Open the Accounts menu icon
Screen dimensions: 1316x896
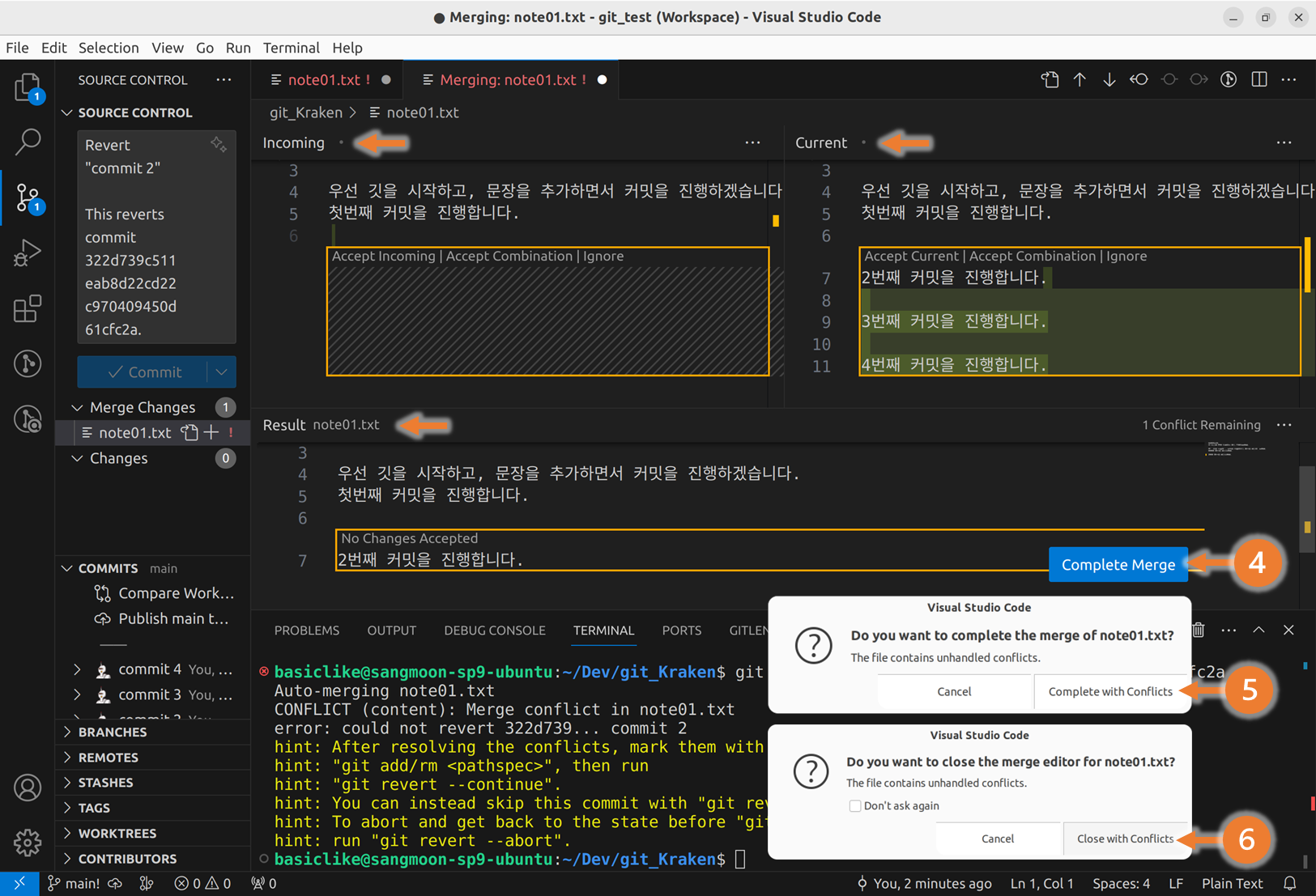tap(28, 788)
